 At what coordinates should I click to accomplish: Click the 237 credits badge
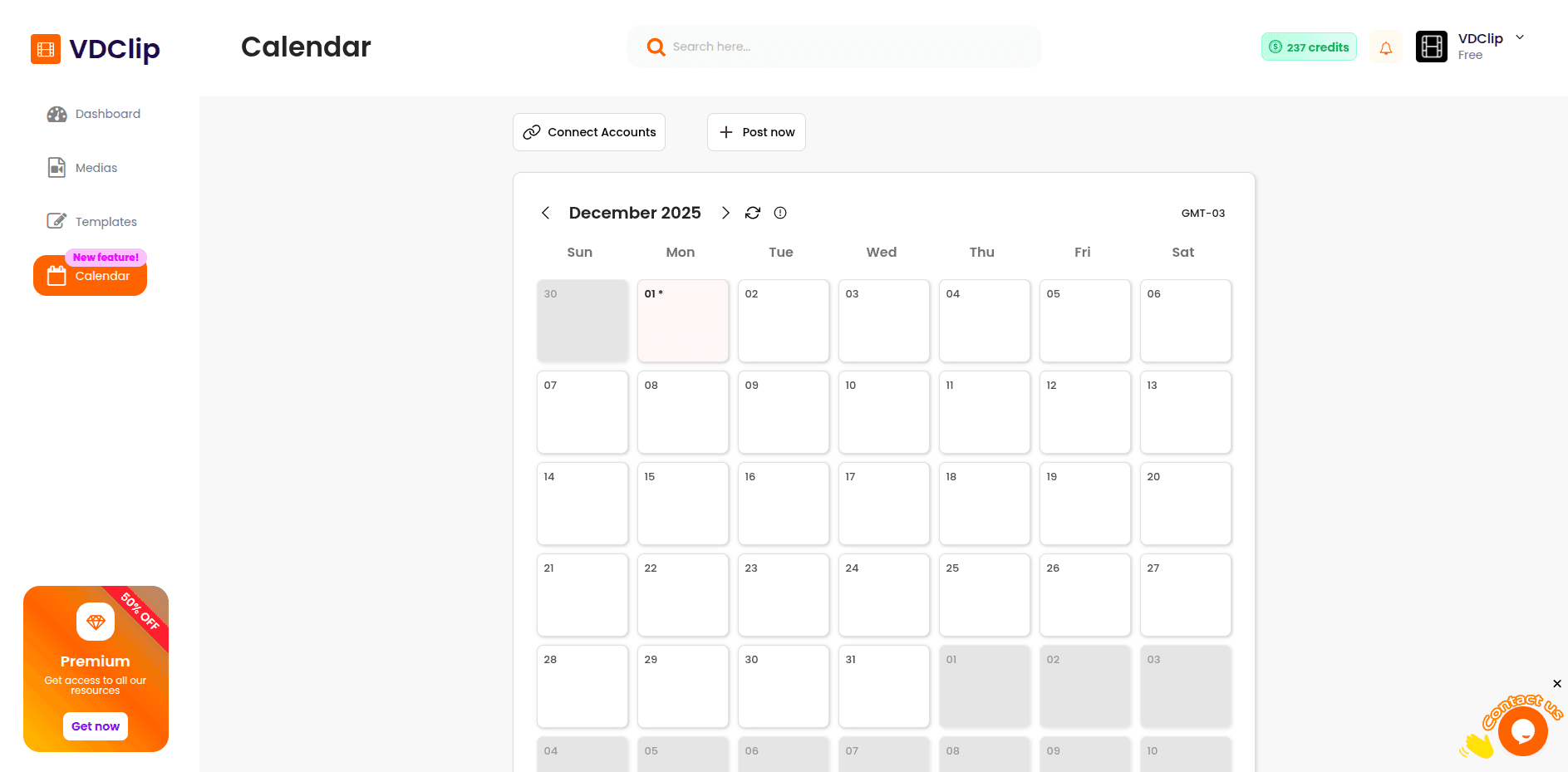(1308, 47)
